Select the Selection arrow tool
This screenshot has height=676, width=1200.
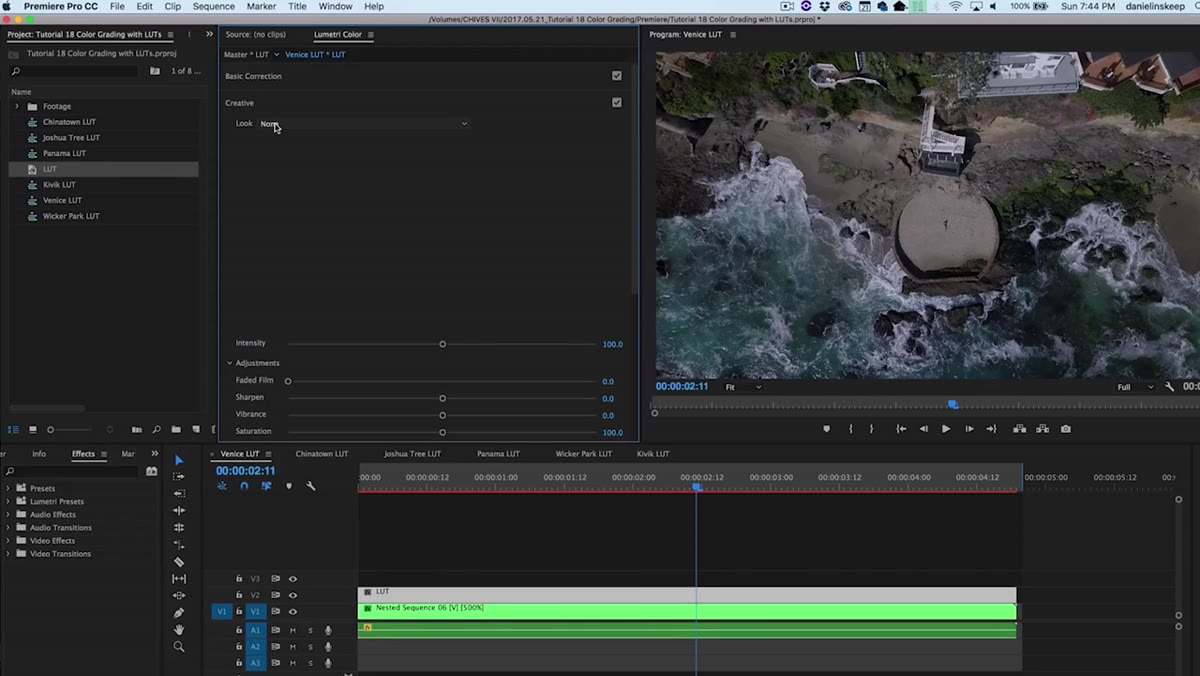[179, 460]
